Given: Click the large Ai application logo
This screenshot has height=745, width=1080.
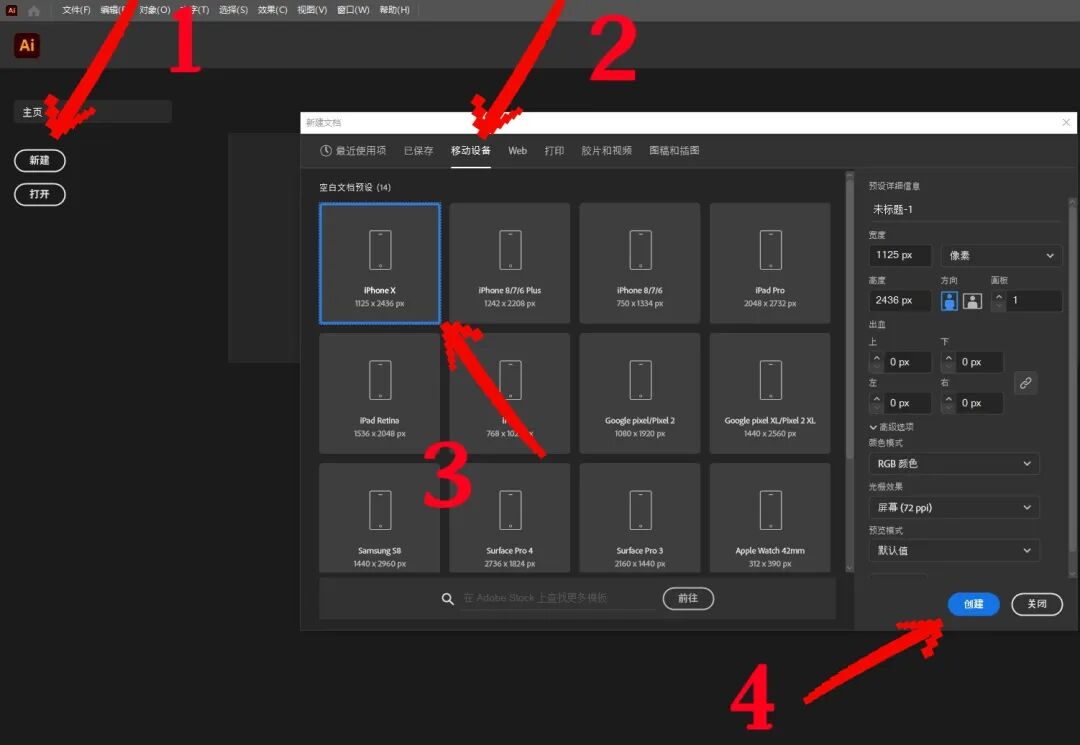Looking at the screenshot, I should pyautogui.click(x=27, y=45).
